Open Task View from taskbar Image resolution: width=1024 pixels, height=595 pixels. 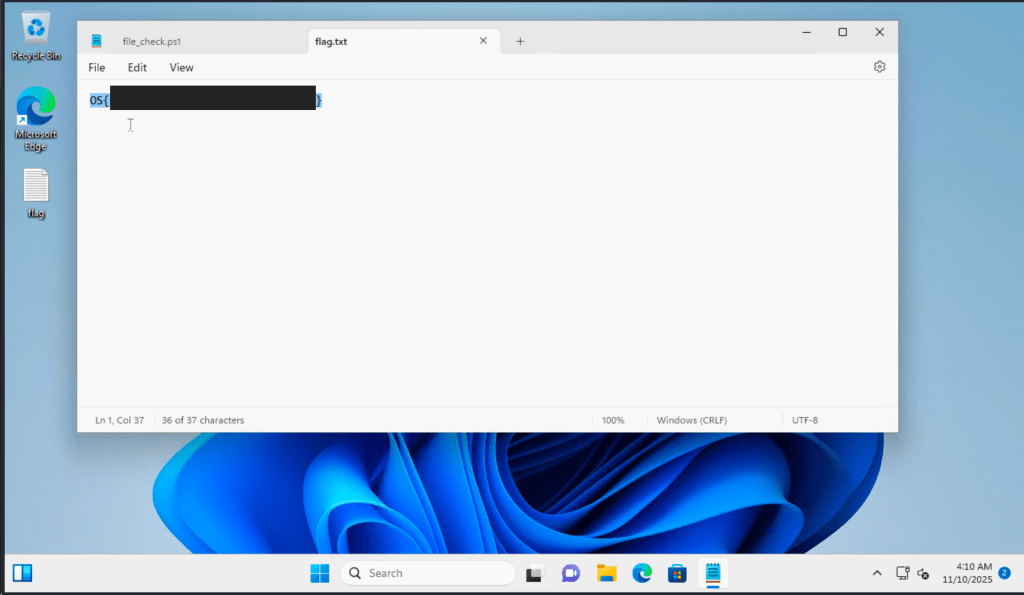(x=534, y=573)
